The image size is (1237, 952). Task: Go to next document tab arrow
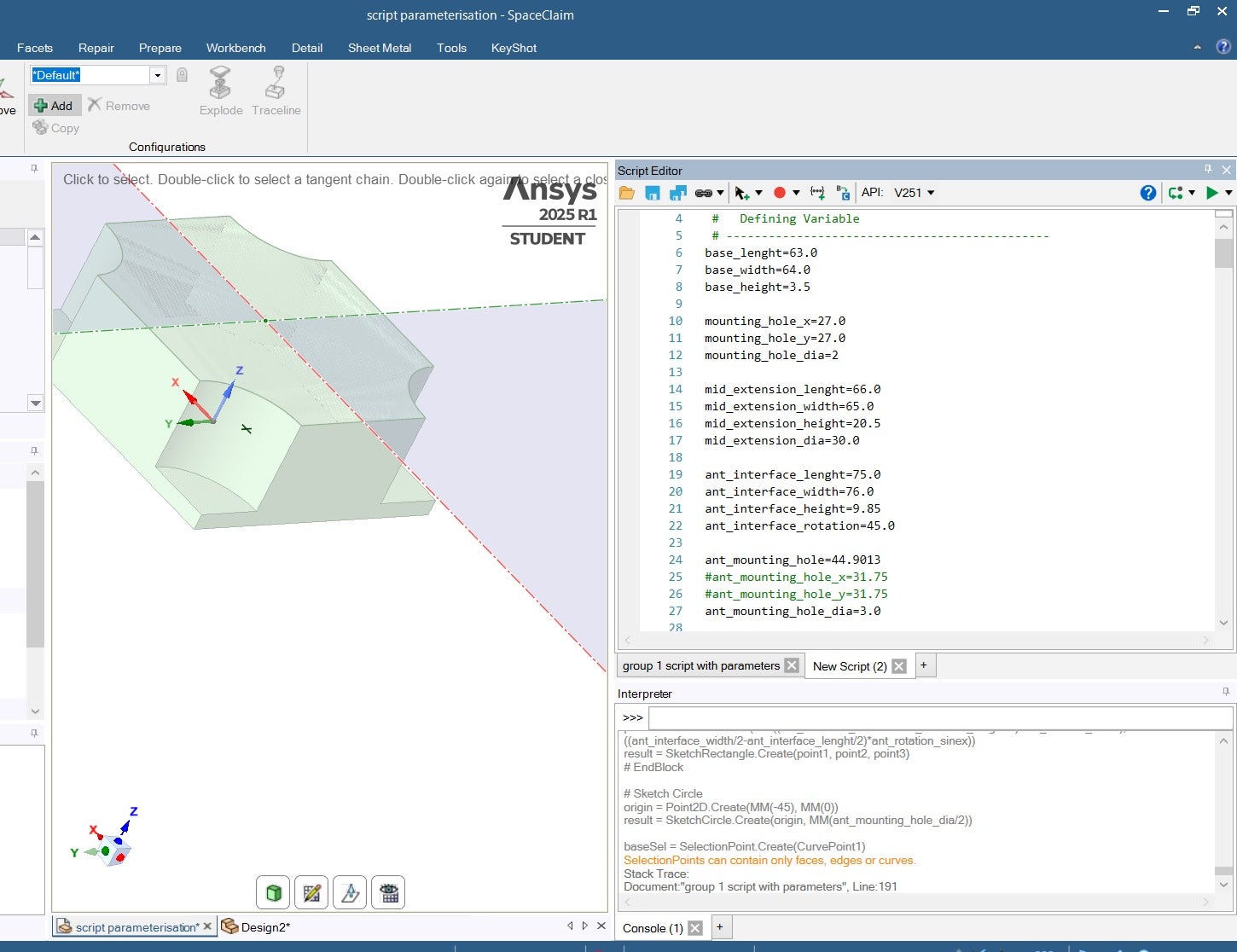point(584,926)
